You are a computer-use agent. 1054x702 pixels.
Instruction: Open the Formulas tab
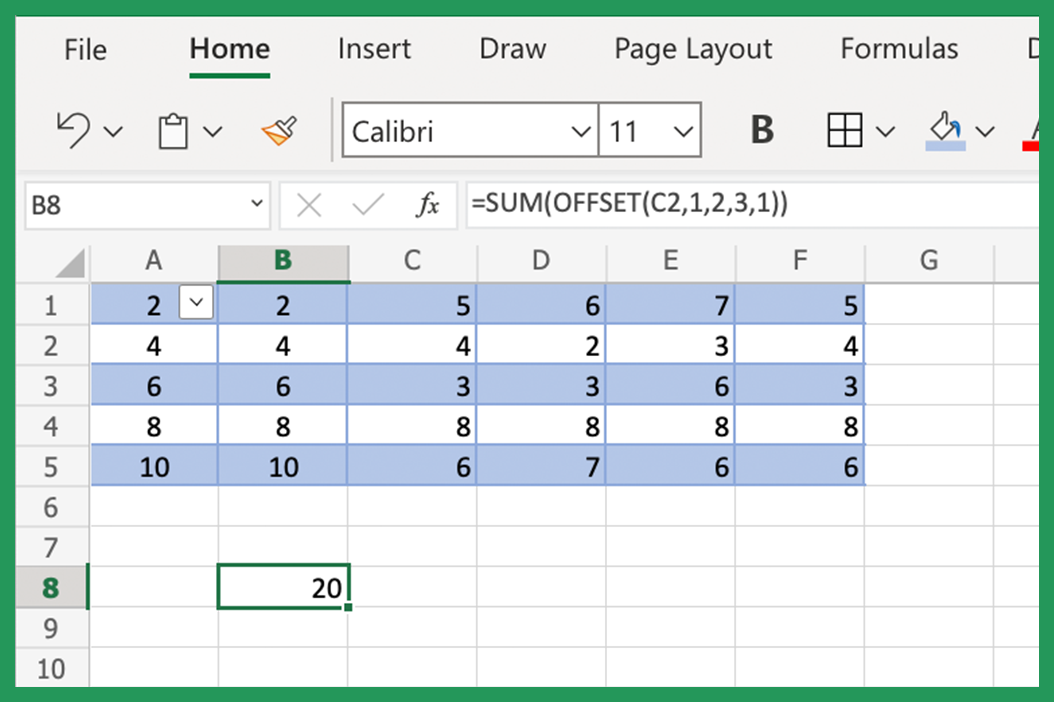coord(899,49)
